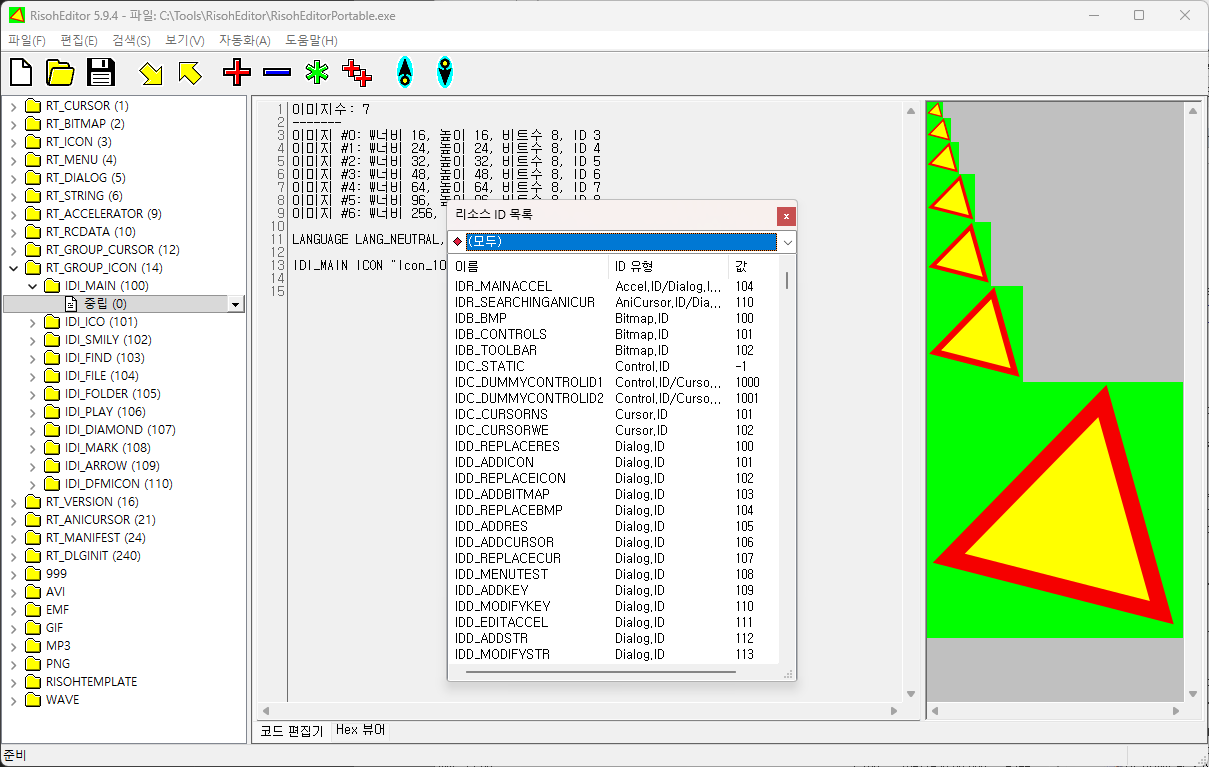Click the RT_MANIFEST folder icon
This screenshot has width=1209, height=767.
coord(33,538)
